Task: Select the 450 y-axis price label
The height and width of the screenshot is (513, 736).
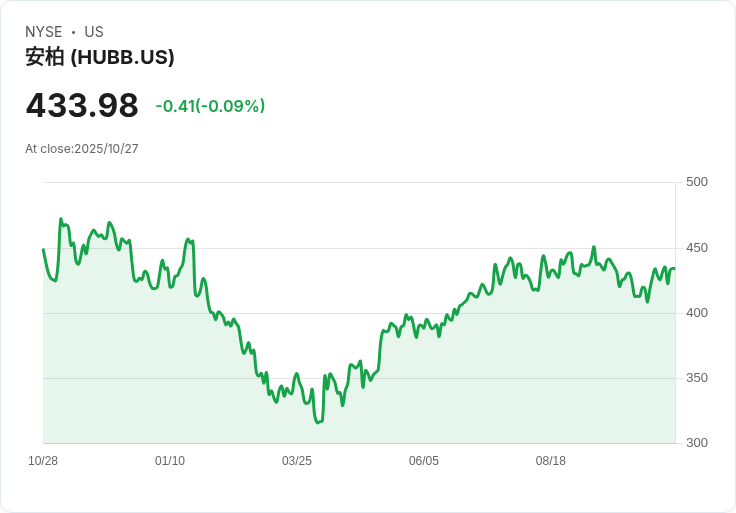Action: pos(697,248)
